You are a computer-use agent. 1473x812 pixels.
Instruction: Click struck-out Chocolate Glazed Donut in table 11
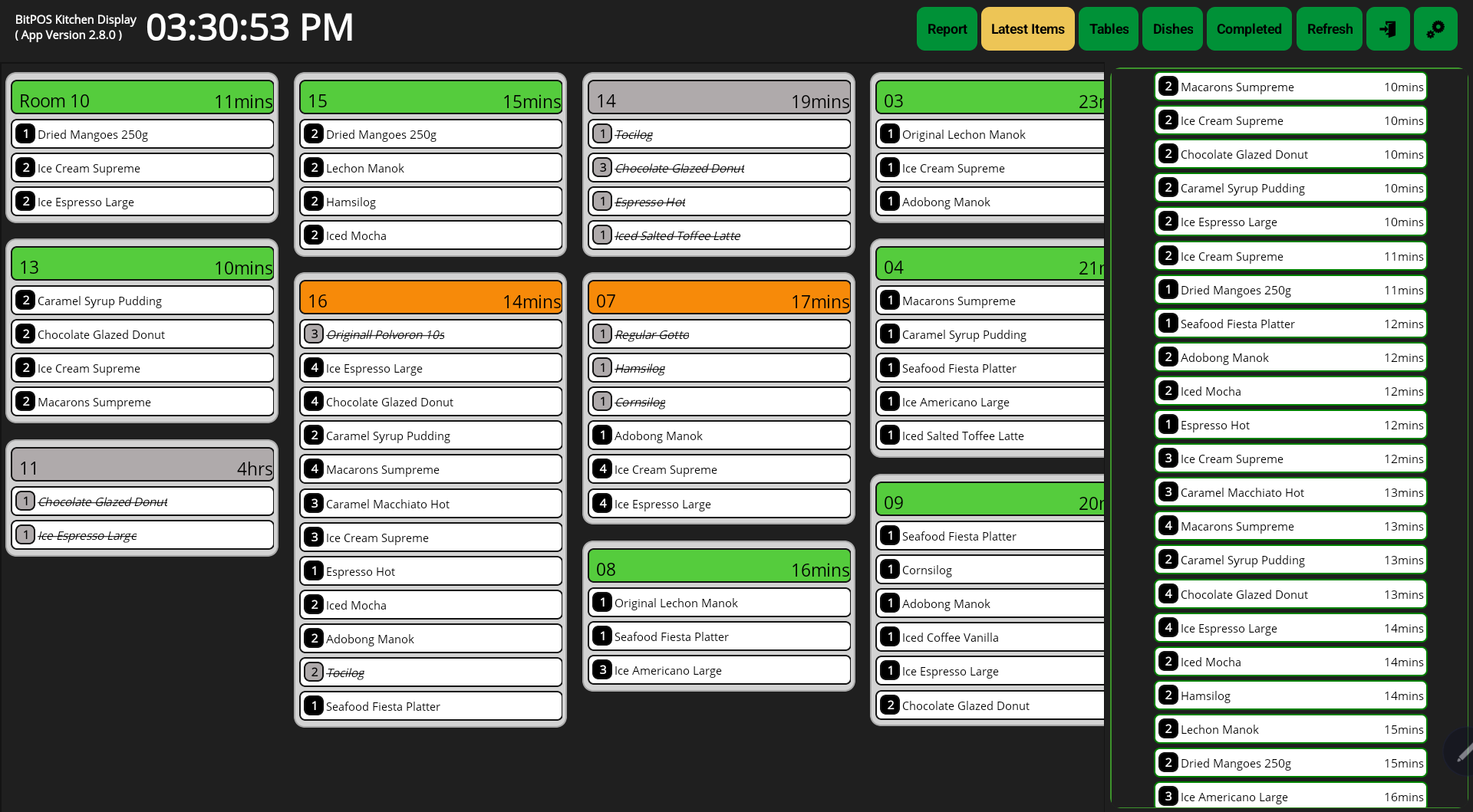point(143,501)
